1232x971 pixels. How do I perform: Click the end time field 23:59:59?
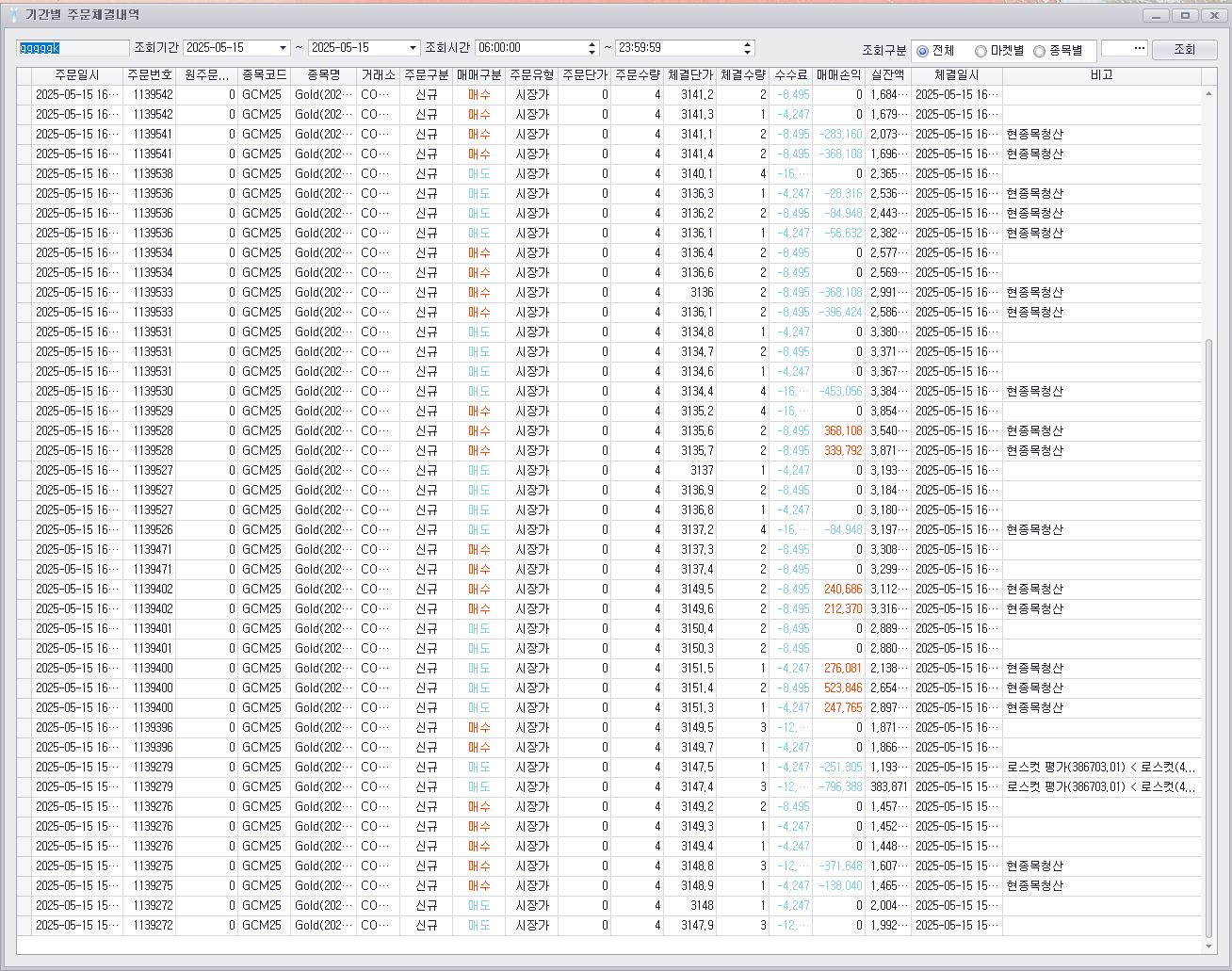679,48
